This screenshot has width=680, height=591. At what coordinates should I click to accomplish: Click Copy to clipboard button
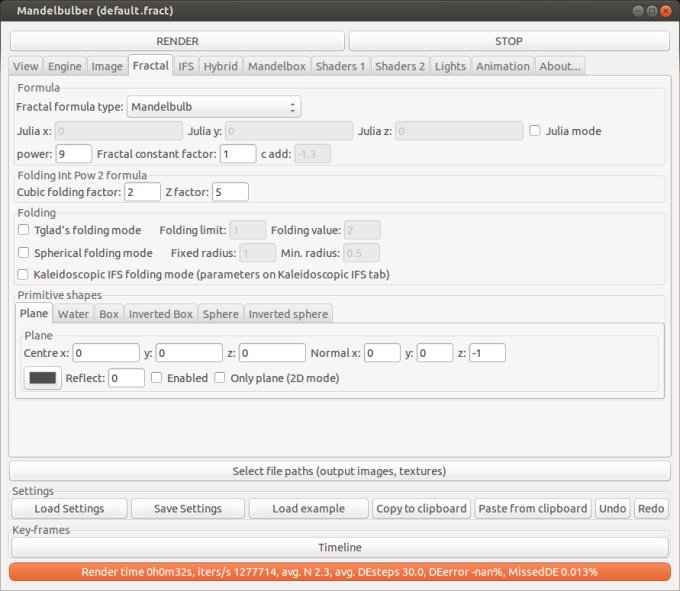click(x=421, y=508)
